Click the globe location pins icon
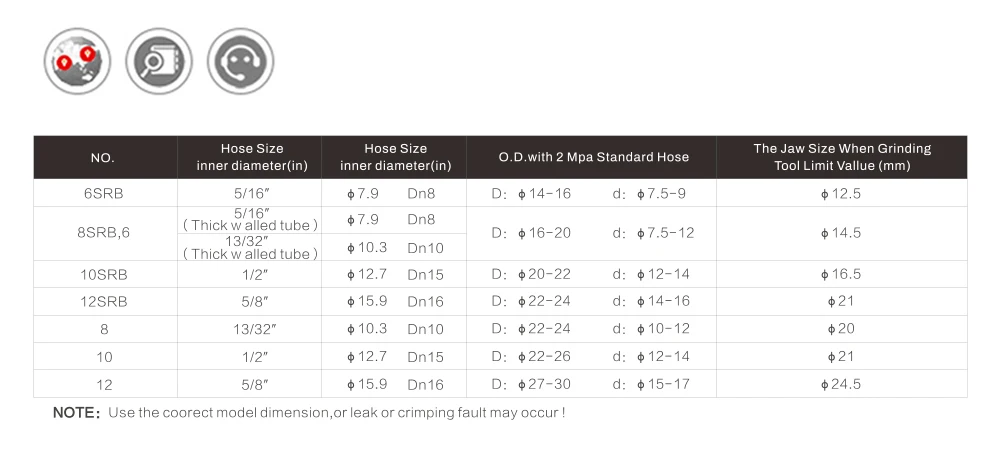Screen dimensions: 1000x461 [77, 61]
